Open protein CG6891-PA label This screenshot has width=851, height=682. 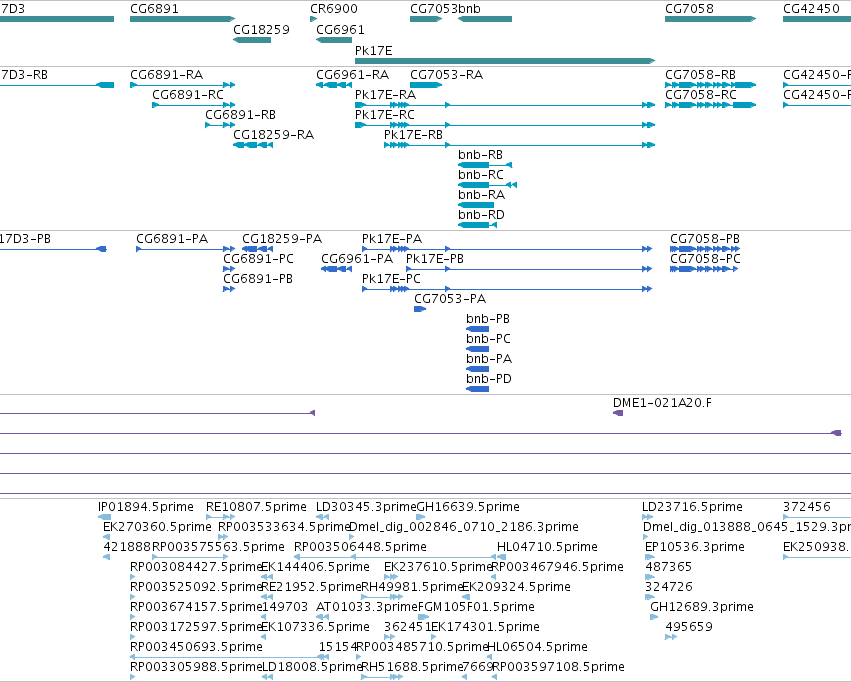172,239
